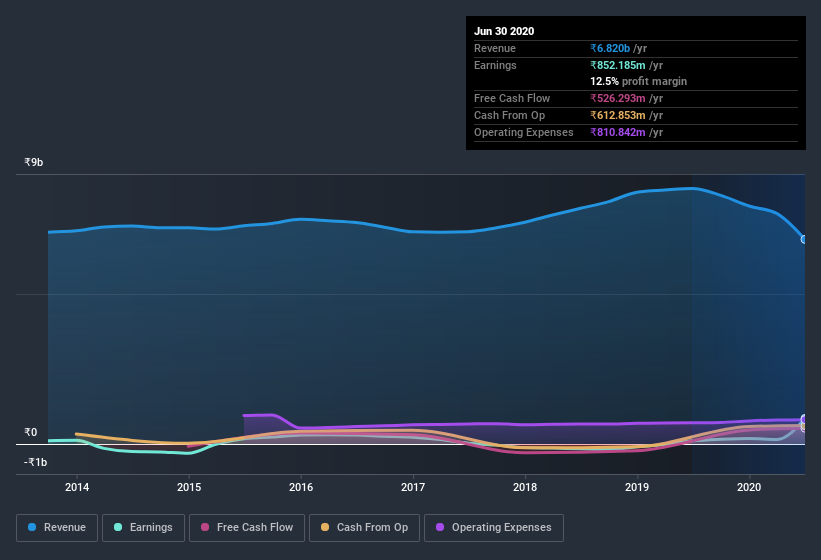Toggle the Free Cash Flow legend button
821x560 pixels.
247,528
